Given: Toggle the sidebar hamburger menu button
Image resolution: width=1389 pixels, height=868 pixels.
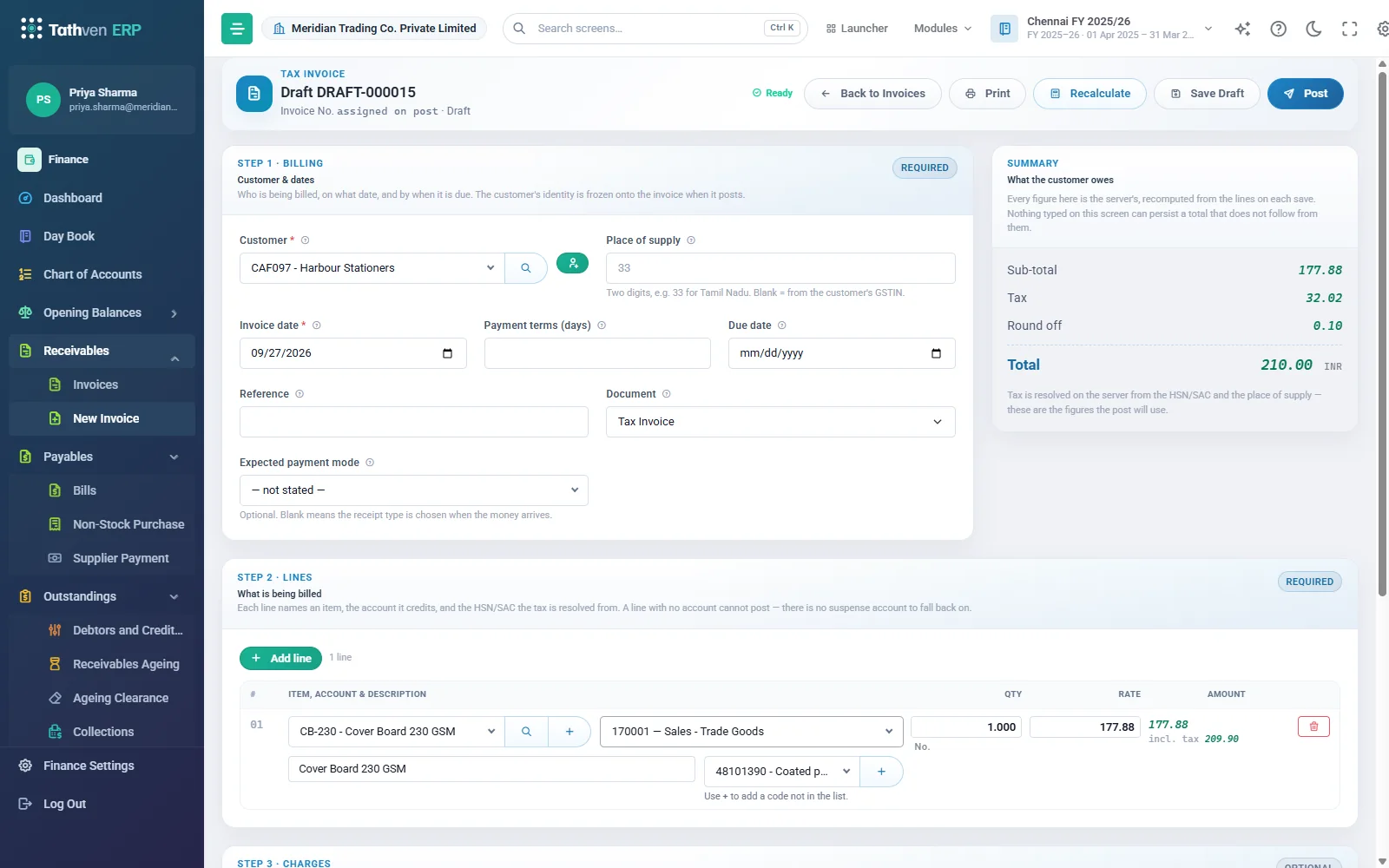Looking at the screenshot, I should point(237,29).
